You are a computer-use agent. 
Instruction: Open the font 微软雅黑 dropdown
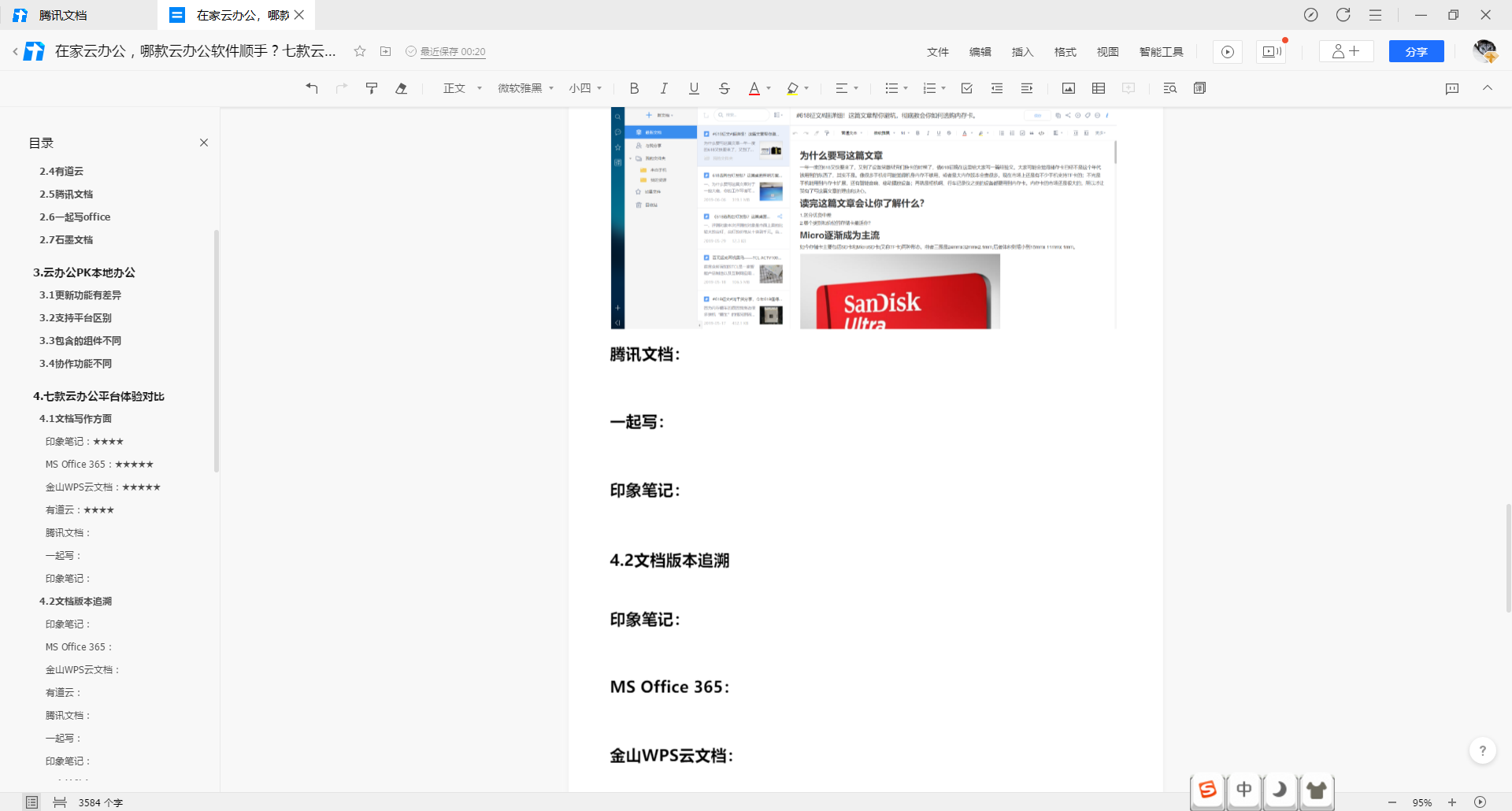point(526,88)
